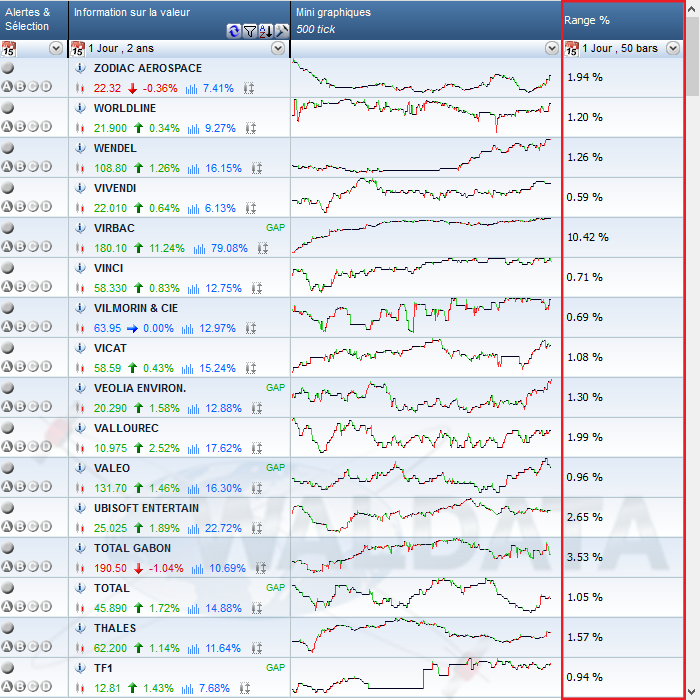Click GAP label in TF1 row
Image resolution: width=700 pixels, height=700 pixels.
coord(275,667)
